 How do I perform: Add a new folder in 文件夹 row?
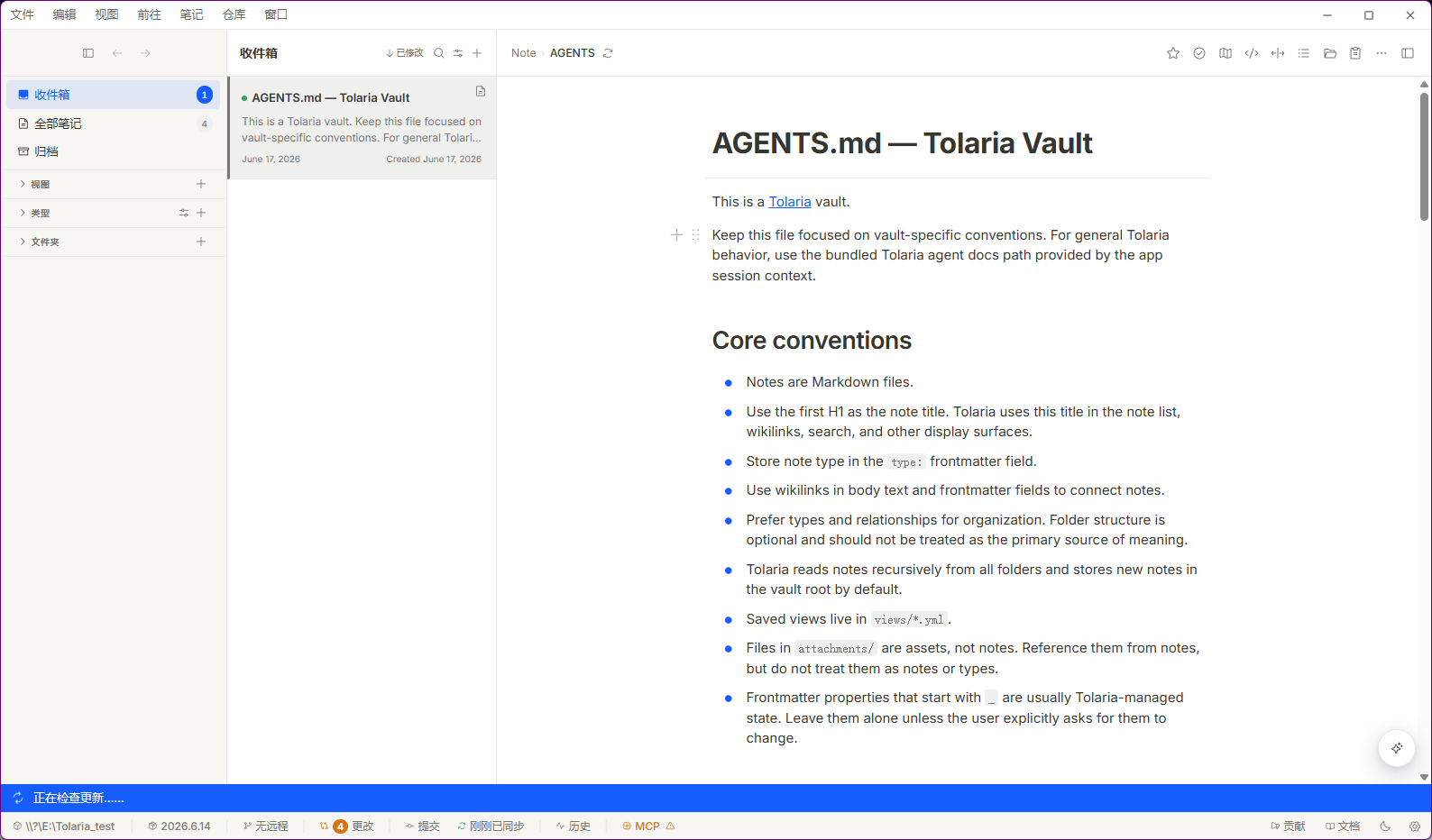click(201, 242)
